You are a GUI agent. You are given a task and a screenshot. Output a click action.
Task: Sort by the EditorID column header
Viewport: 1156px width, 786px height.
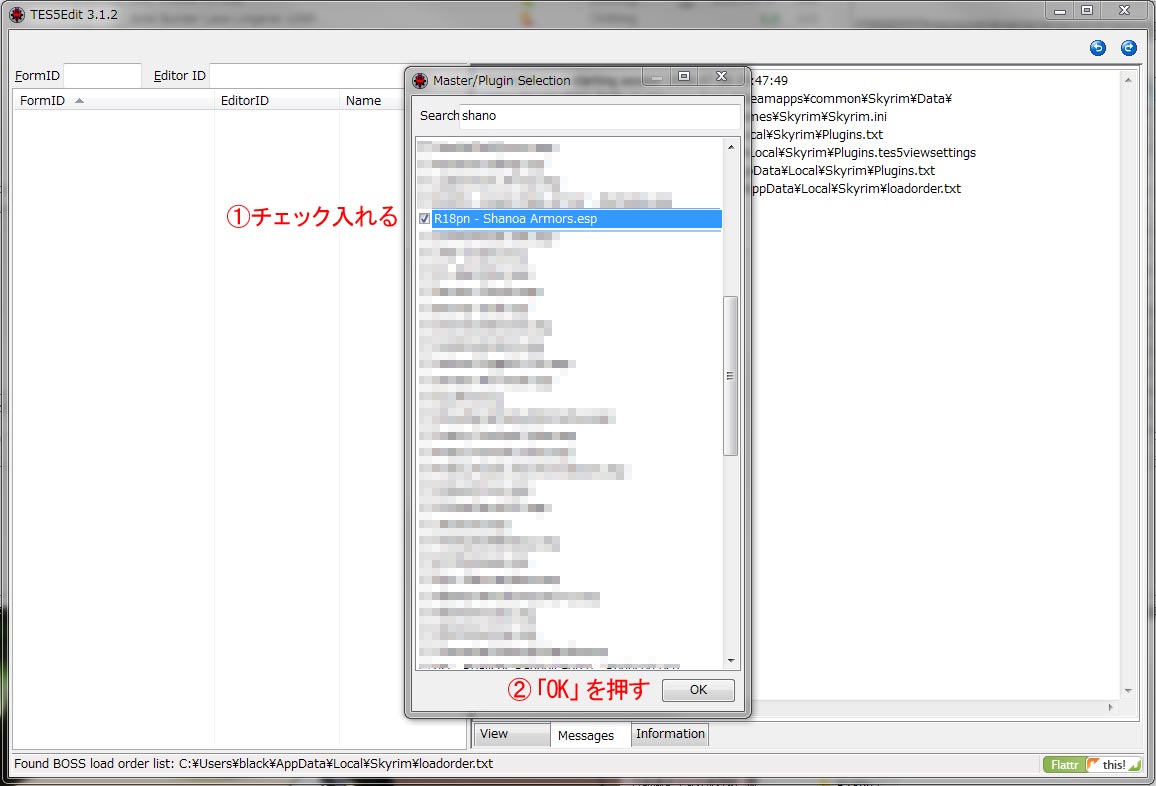point(276,100)
